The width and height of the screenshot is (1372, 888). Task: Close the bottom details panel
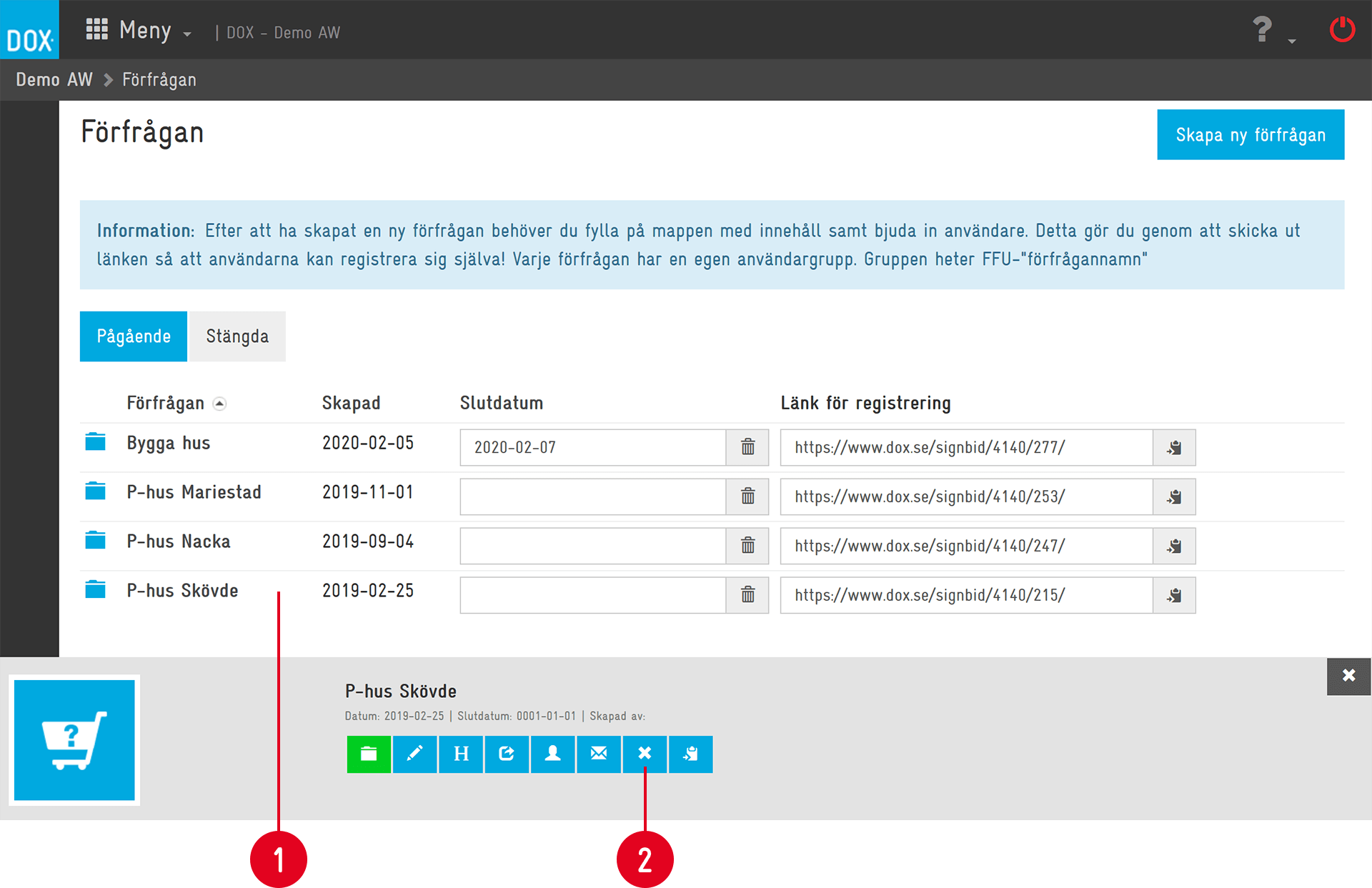coord(1348,676)
